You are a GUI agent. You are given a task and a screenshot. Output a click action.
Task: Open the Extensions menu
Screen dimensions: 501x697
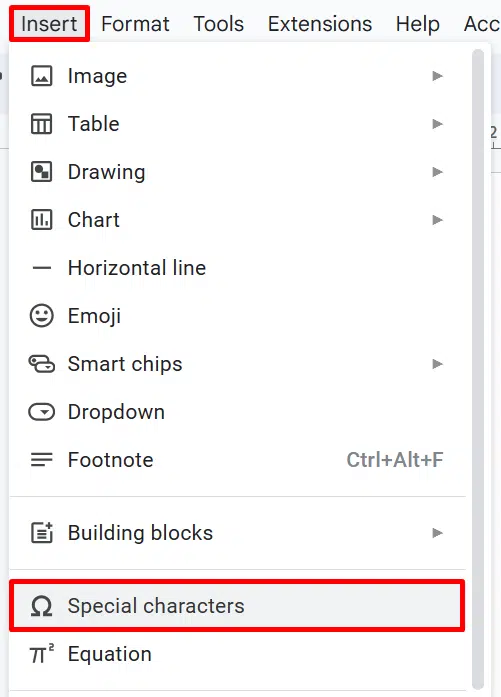(x=320, y=24)
